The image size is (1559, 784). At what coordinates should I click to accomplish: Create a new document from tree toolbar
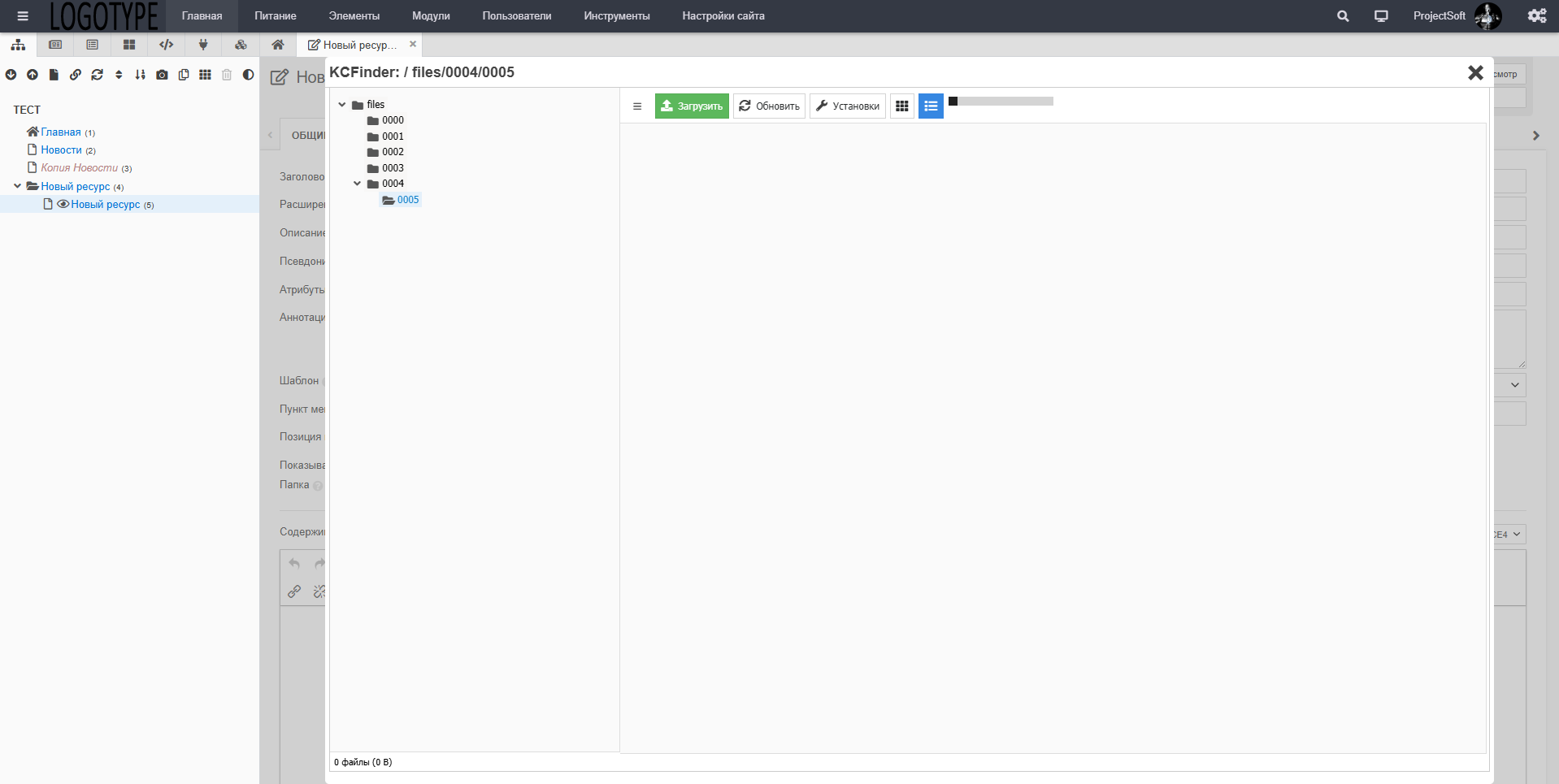coord(54,74)
